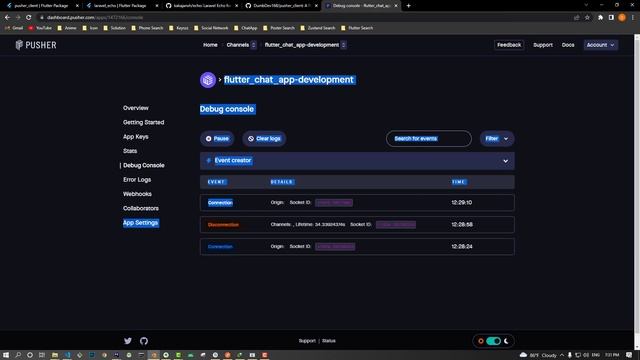Expand the Event creator panel

coord(357,161)
